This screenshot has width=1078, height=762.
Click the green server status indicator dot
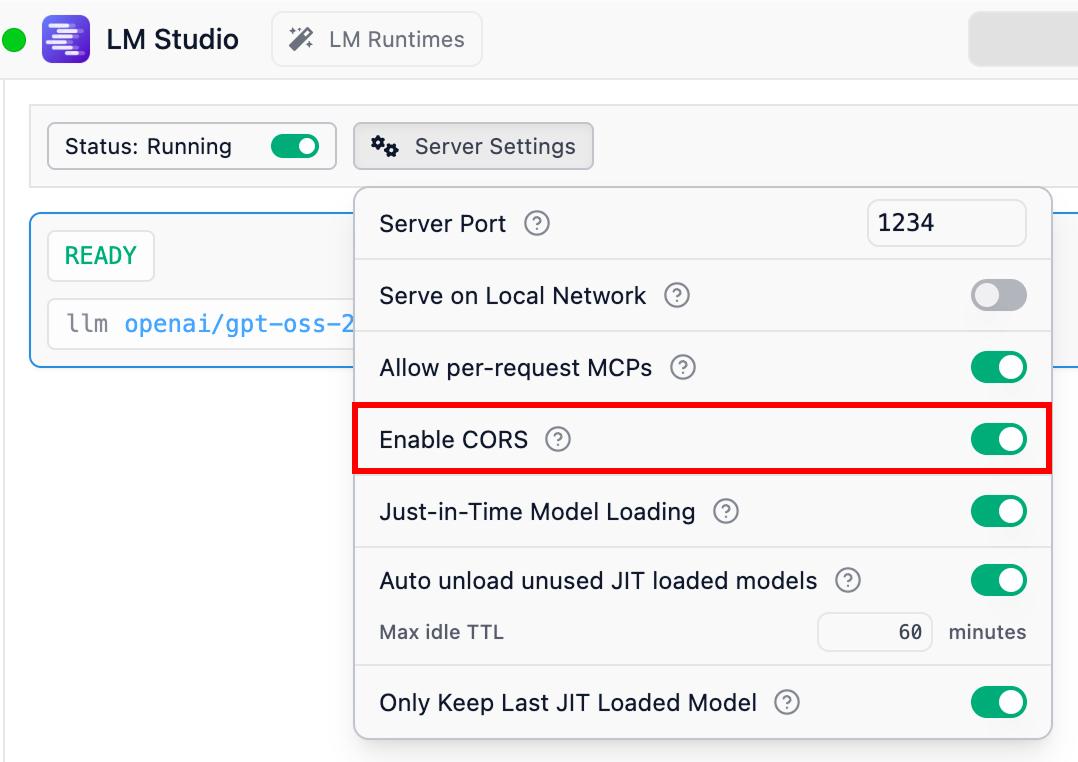coord(12,38)
